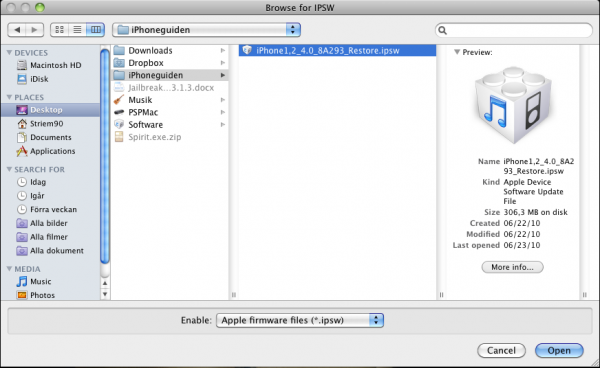Click the green zoom window button
Screen dimensions: 600x368
pyautogui.click(x=40, y=7)
